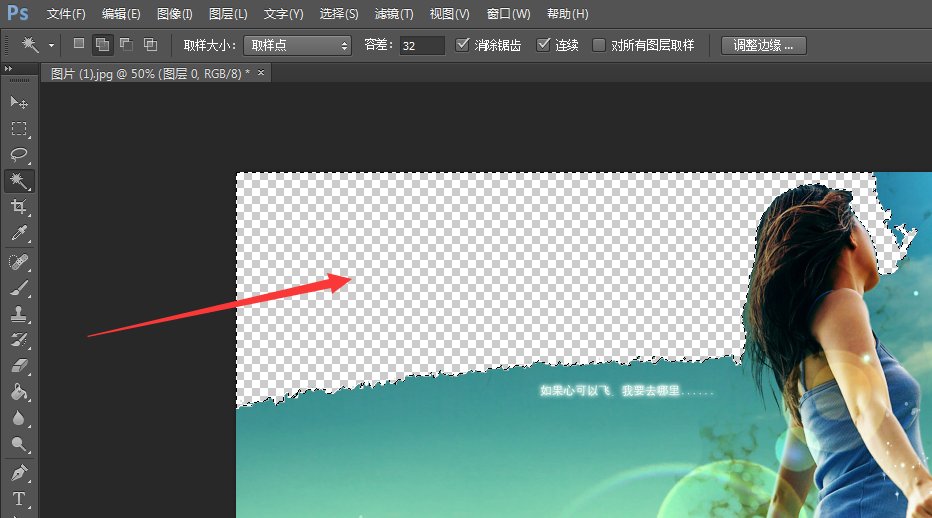The width and height of the screenshot is (932, 518).
Task: Select the Blur tool
Action: click(x=19, y=418)
